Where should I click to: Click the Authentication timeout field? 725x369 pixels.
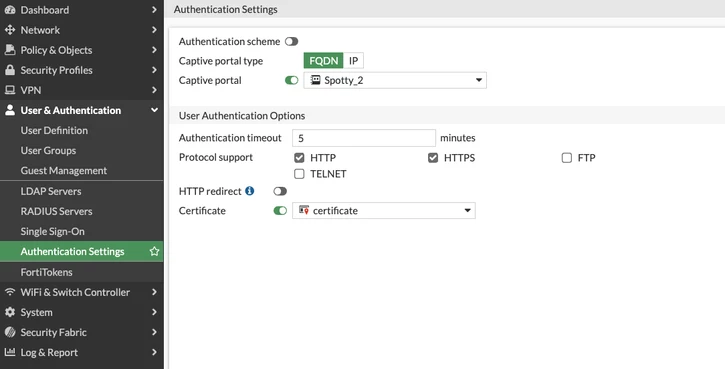(x=364, y=138)
